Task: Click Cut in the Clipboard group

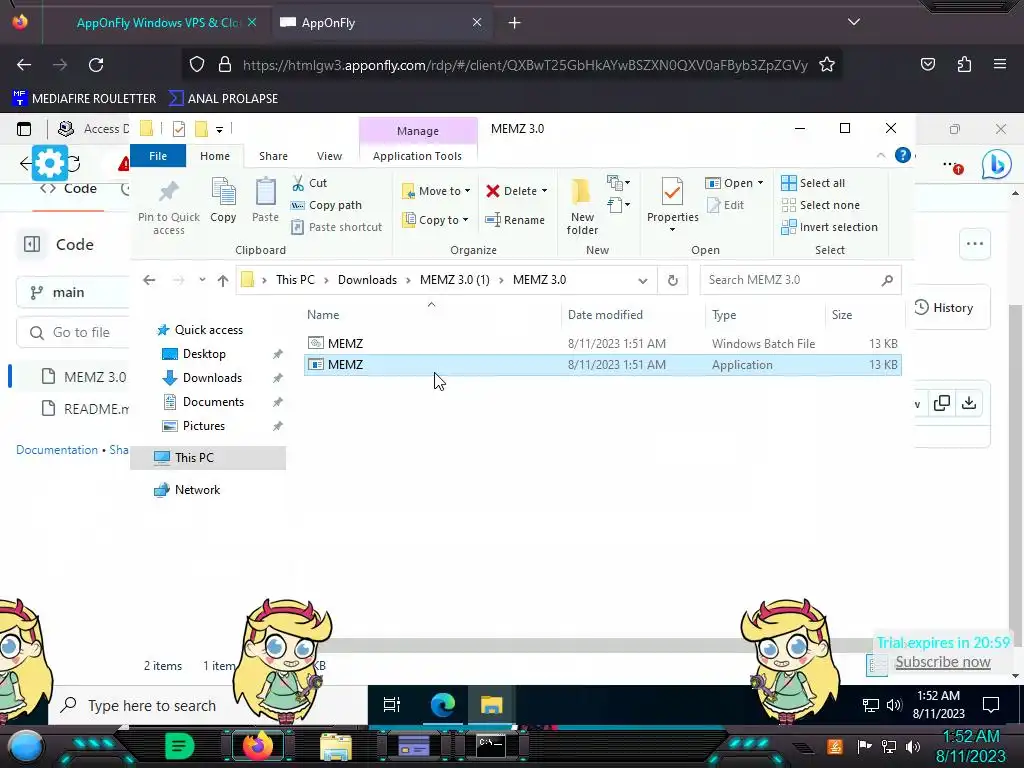Action: [x=309, y=184]
